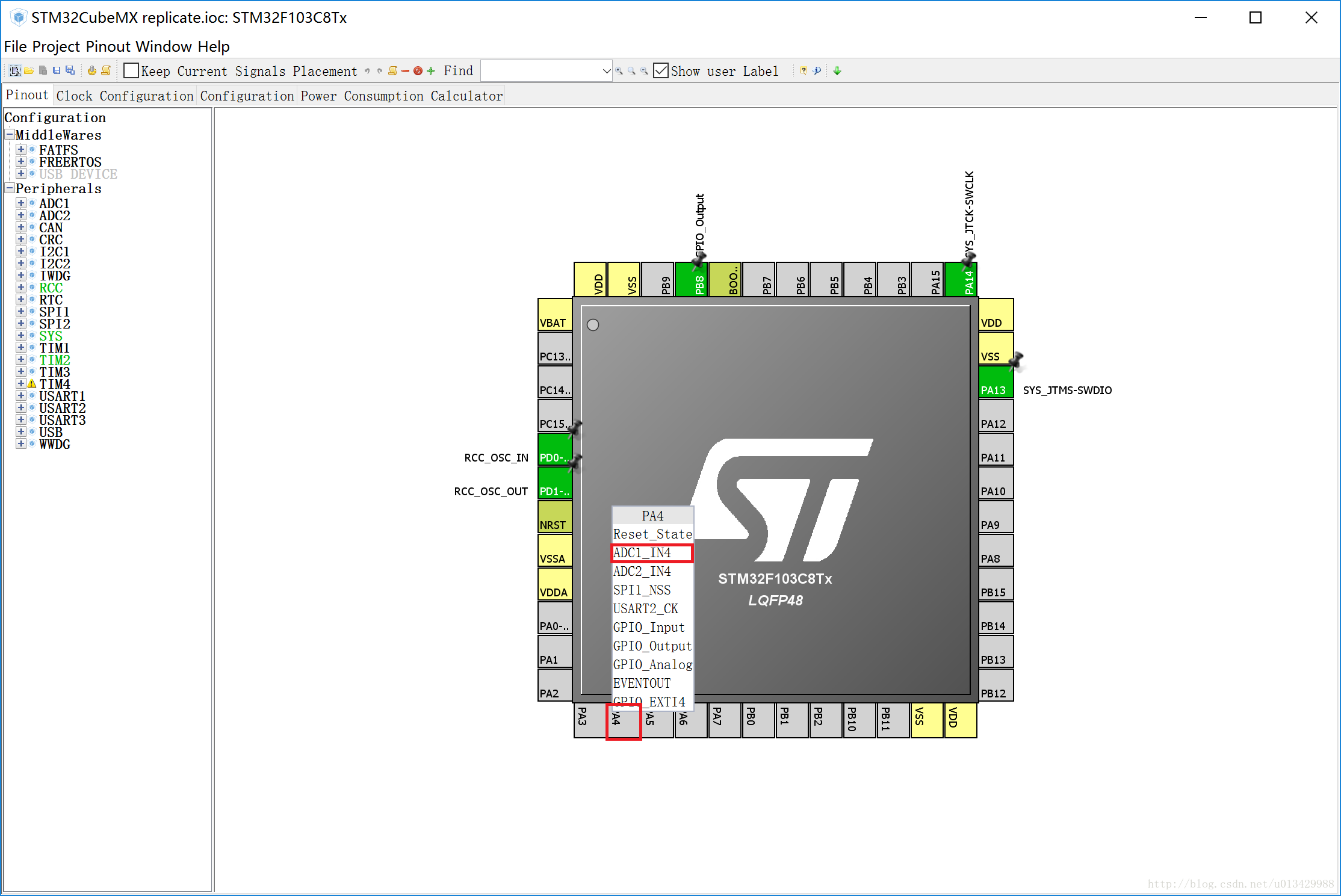Open the Find combo box dropdown
Viewport: 1341px width, 896px height.
(x=606, y=71)
